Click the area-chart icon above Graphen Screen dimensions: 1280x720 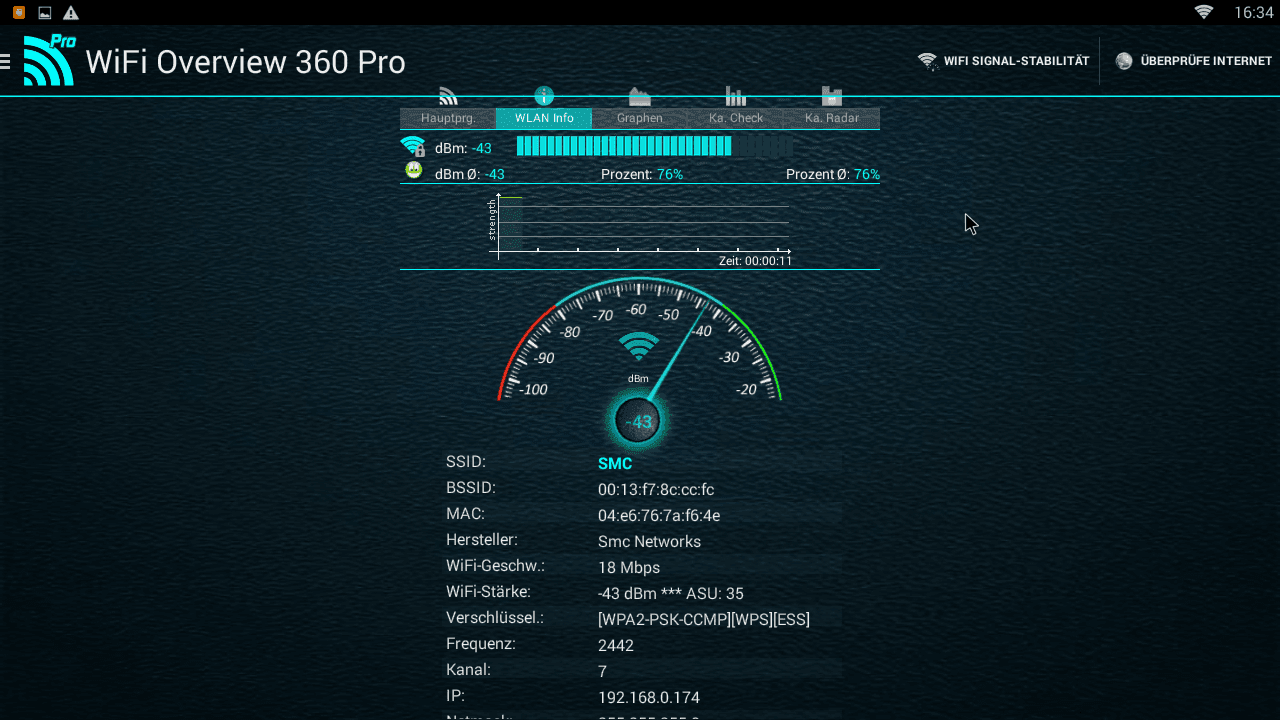[x=640, y=97]
